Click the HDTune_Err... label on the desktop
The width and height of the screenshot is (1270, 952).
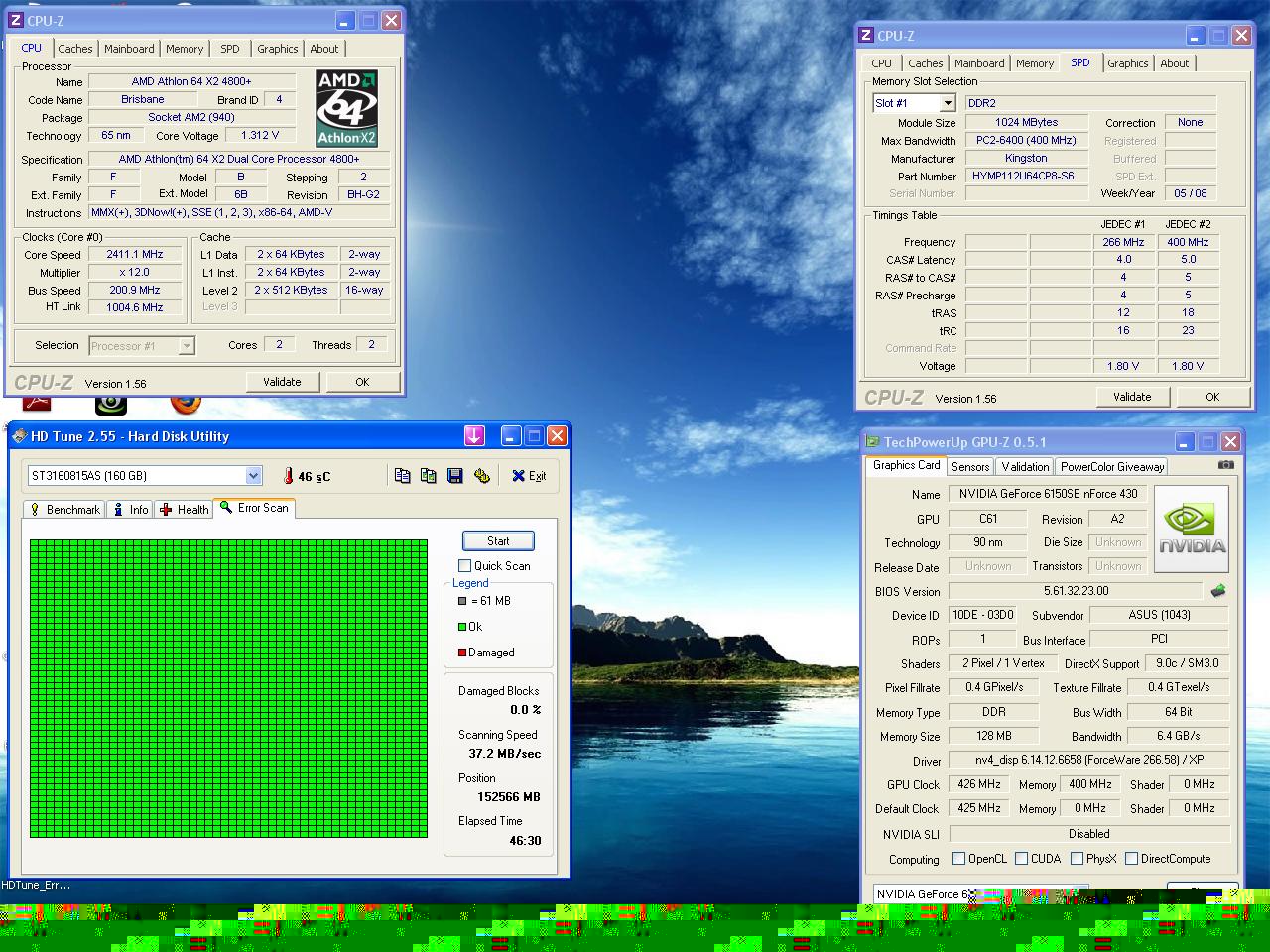pos(36,885)
